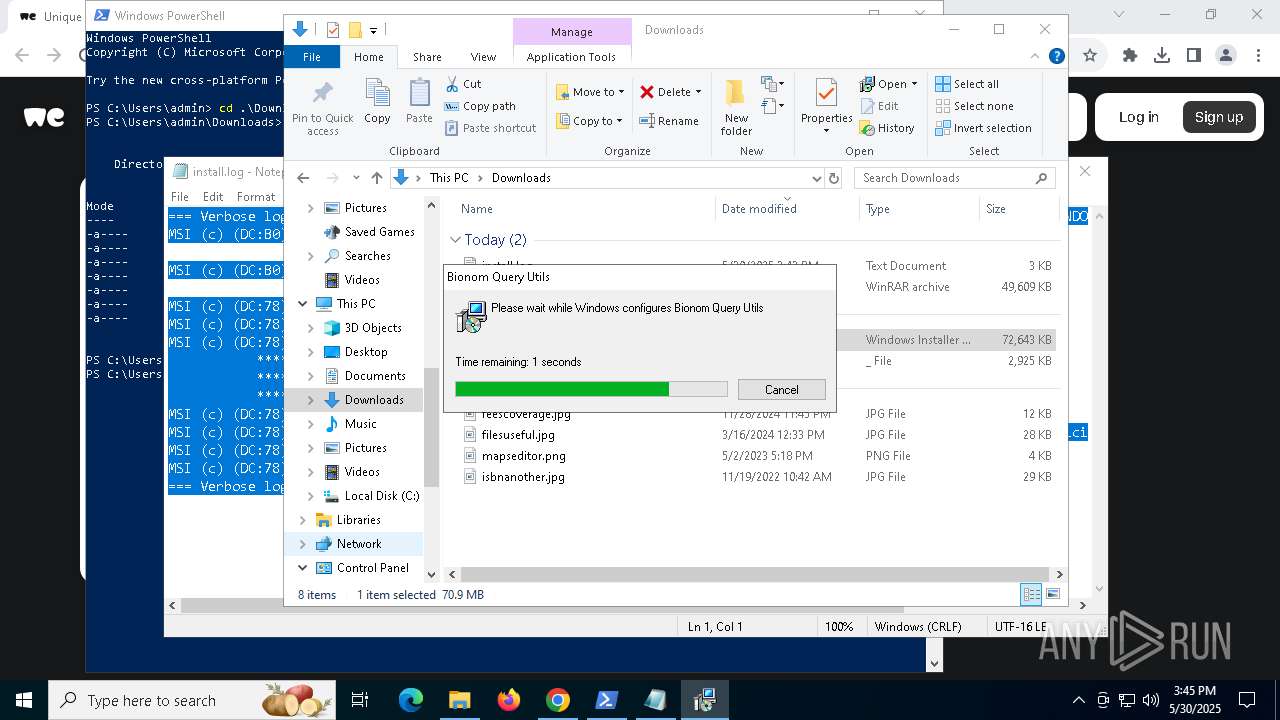Open Microsoft Edge from taskbar

tap(411, 700)
